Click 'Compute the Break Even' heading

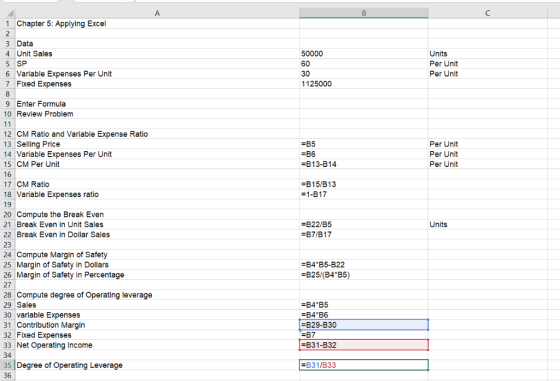pyautogui.click(x=157, y=215)
